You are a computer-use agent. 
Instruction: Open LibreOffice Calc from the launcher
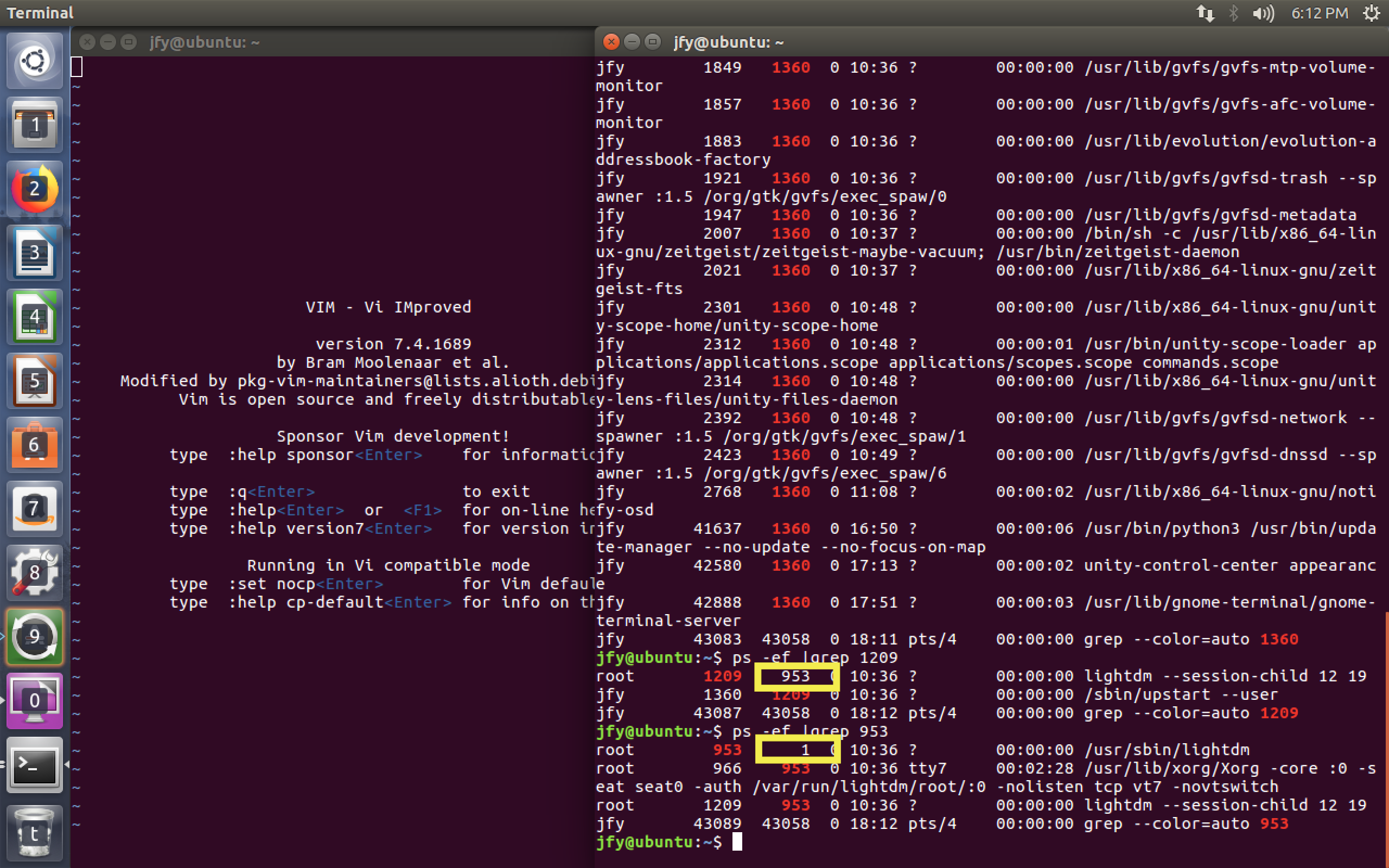[34, 316]
